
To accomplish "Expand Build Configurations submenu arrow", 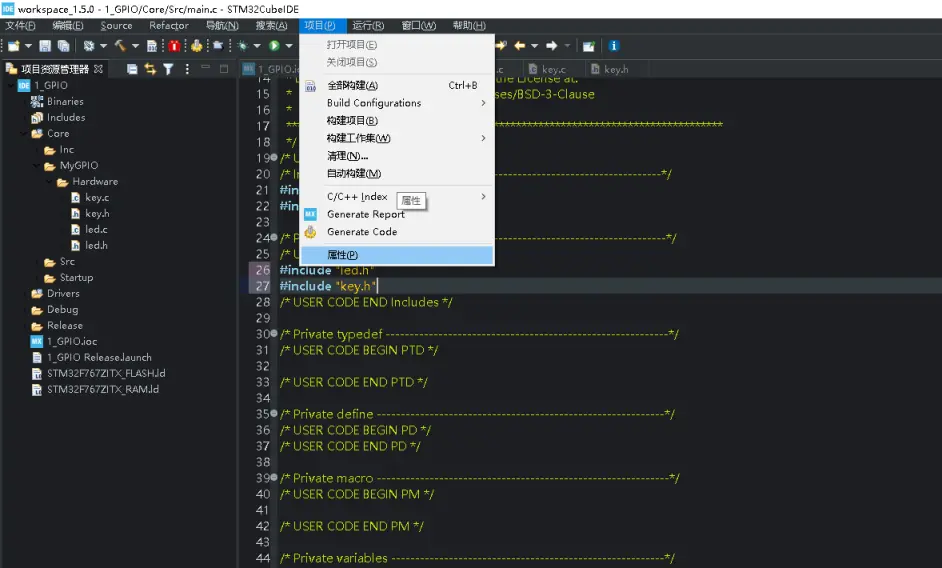I will click(x=483, y=103).
